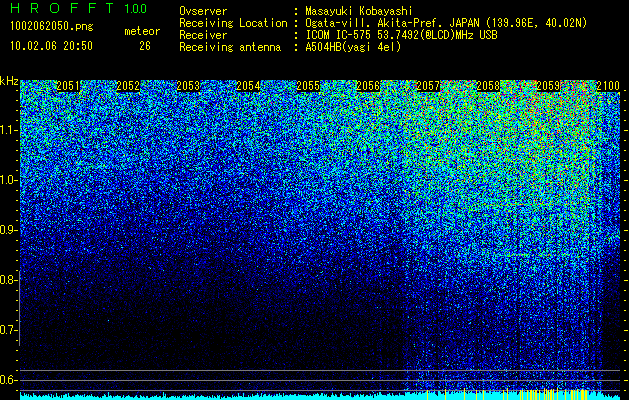Click the 0.9 frequency axis label

9,230
